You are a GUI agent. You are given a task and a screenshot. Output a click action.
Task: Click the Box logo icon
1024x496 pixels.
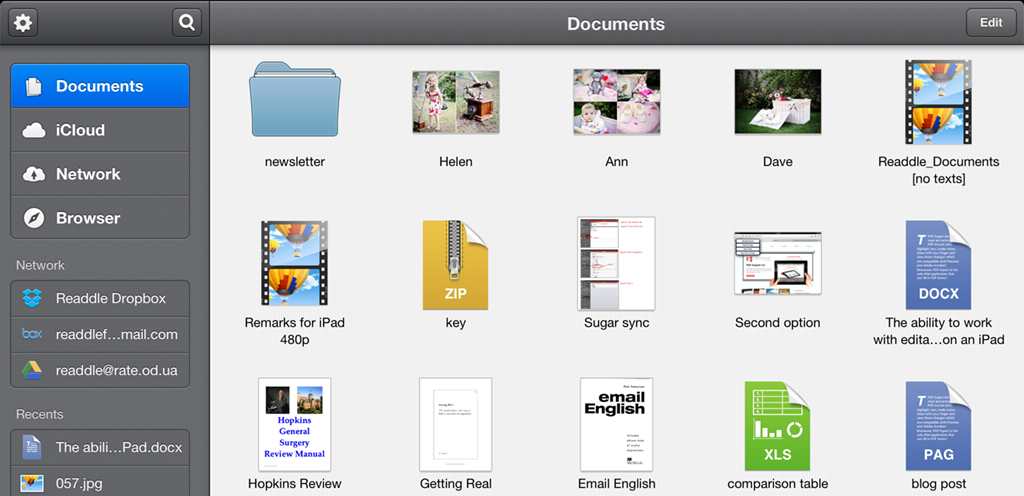pyautogui.click(x=31, y=334)
